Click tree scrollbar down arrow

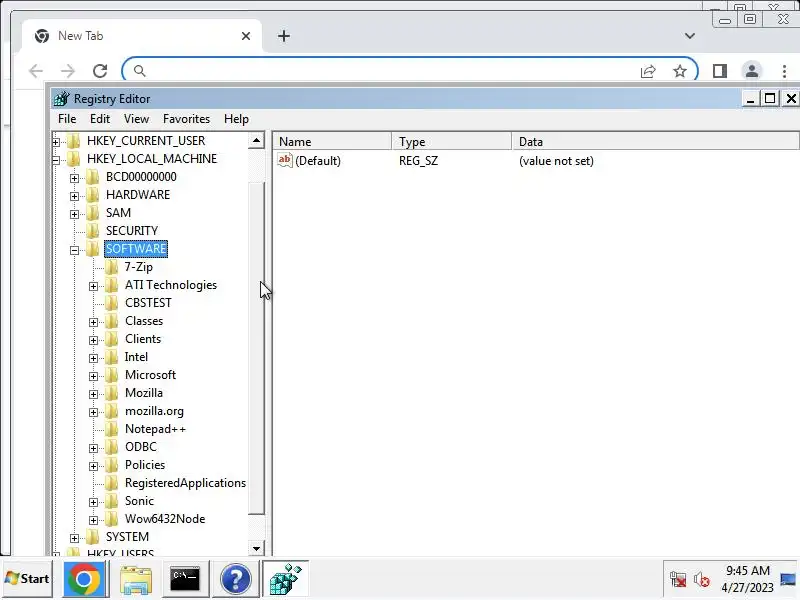256,548
